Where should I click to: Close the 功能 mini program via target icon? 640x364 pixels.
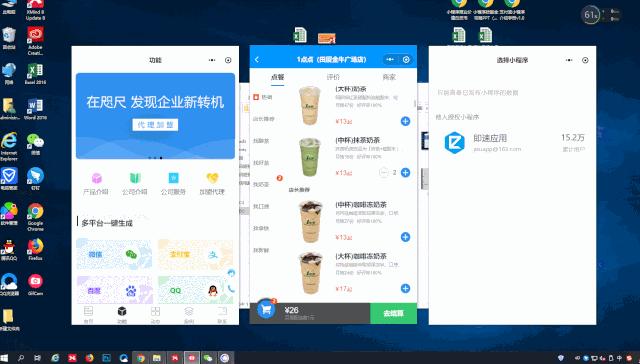click(x=228, y=60)
